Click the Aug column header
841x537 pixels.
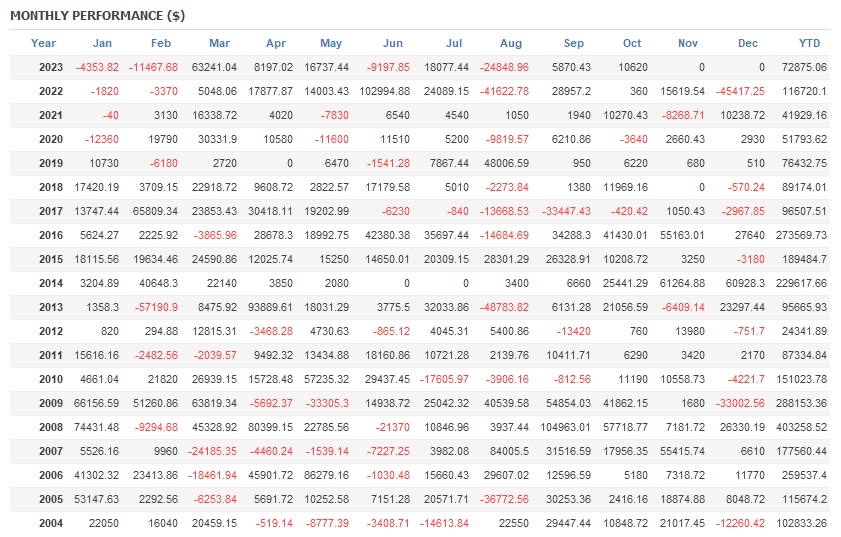coord(511,43)
